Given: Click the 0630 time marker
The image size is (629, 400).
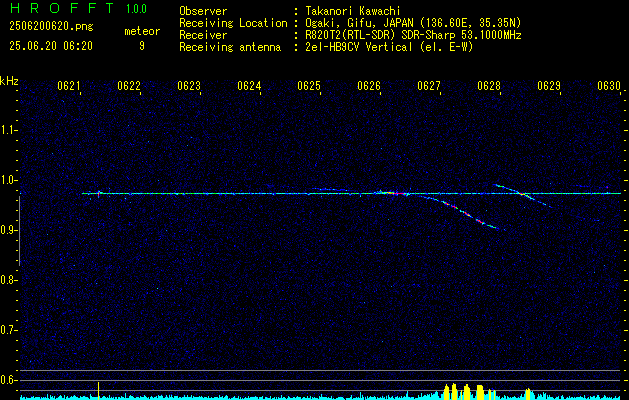Looking at the screenshot, I should 609,86.
